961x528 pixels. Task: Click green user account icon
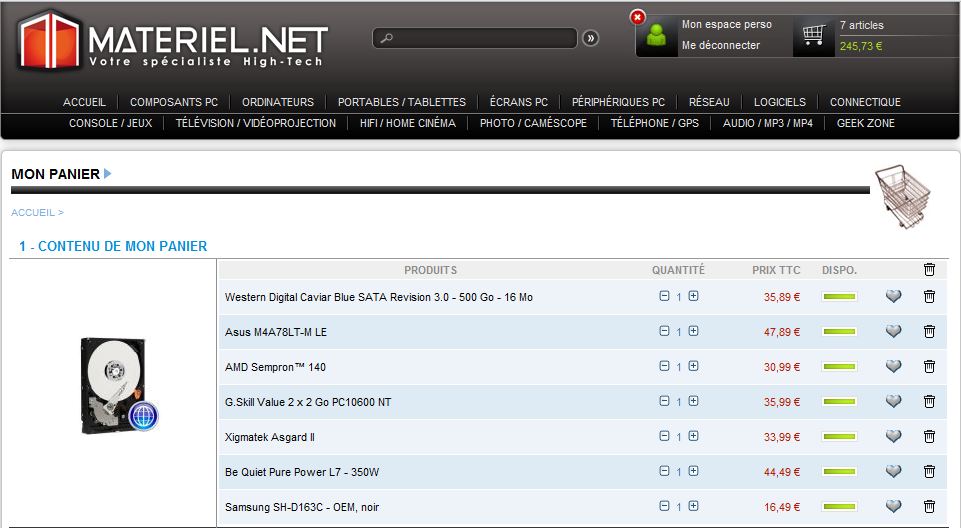656,37
